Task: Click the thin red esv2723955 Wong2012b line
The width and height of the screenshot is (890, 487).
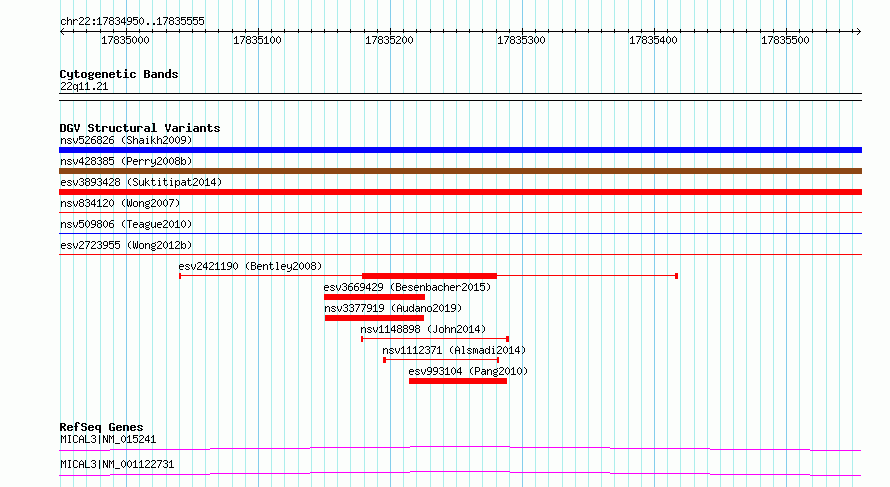Action: (460, 255)
